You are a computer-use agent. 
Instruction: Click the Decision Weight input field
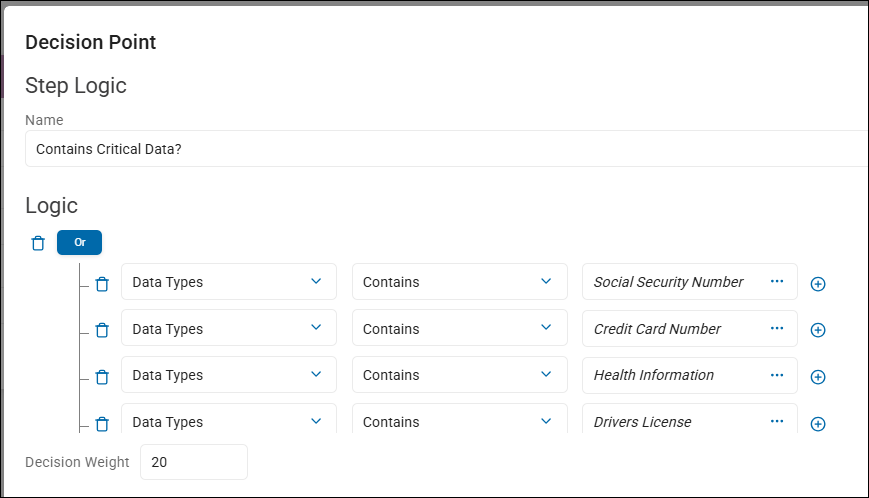click(193, 462)
